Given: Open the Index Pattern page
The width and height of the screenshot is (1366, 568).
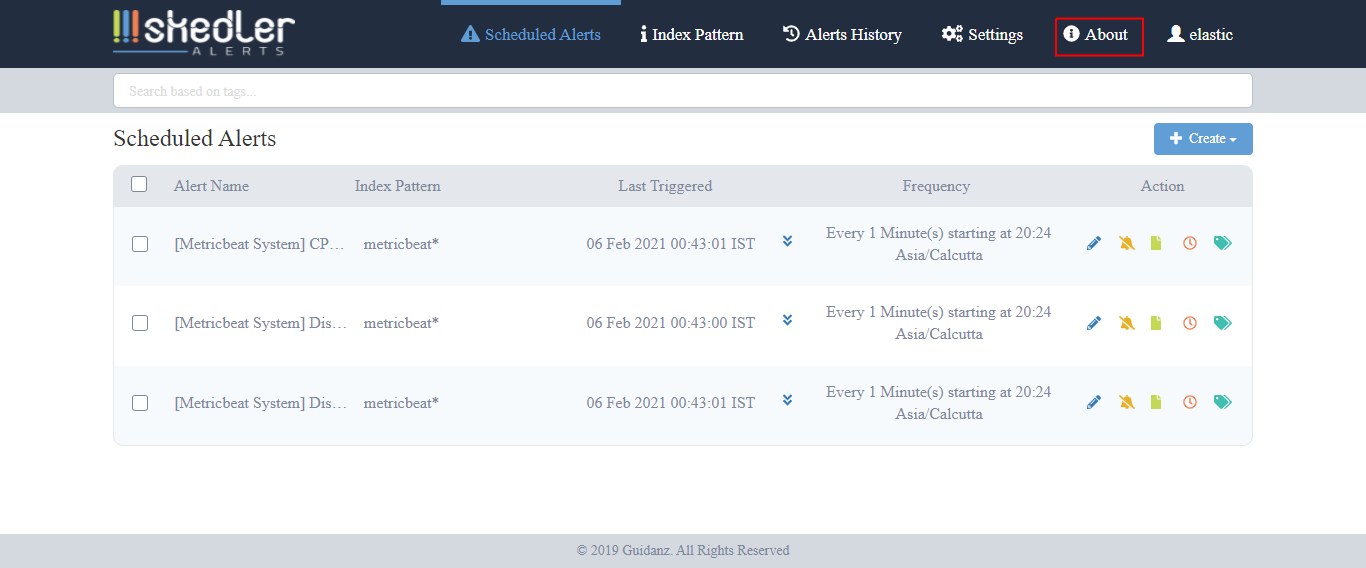Looking at the screenshot, I should click(692, 34).
